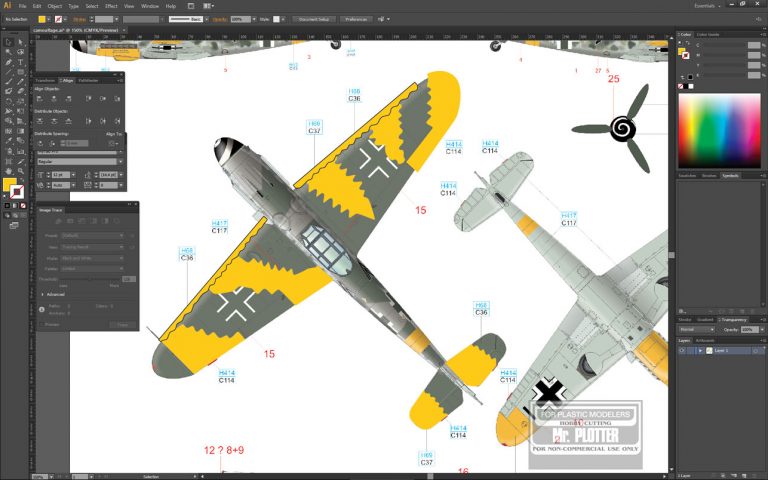Click Horizontal Distribute Right icon
The width and height of the screenshot is (768, 480).
[x=117, y=121]
